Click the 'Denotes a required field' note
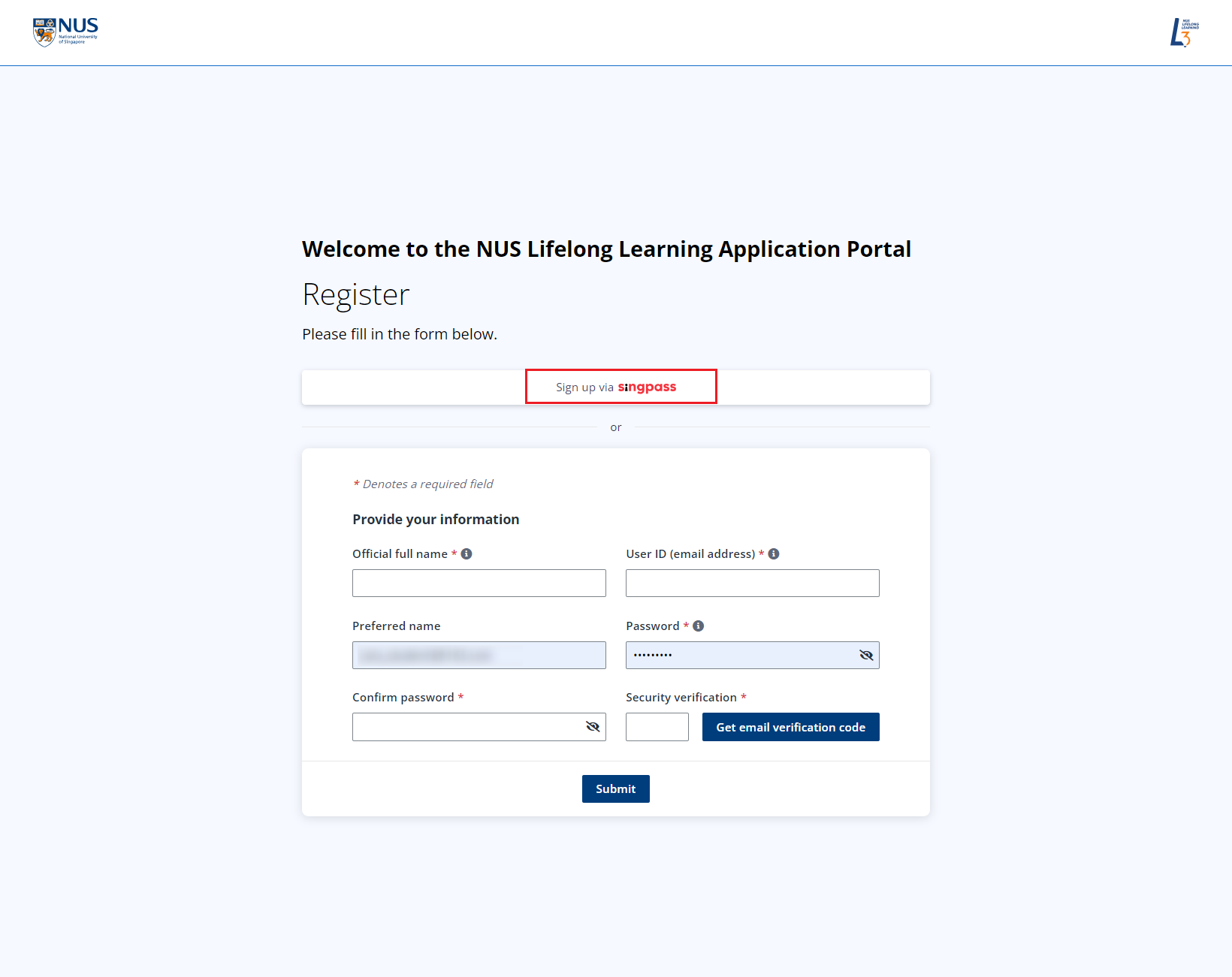The image size is (1232, 977). (423, 484)
